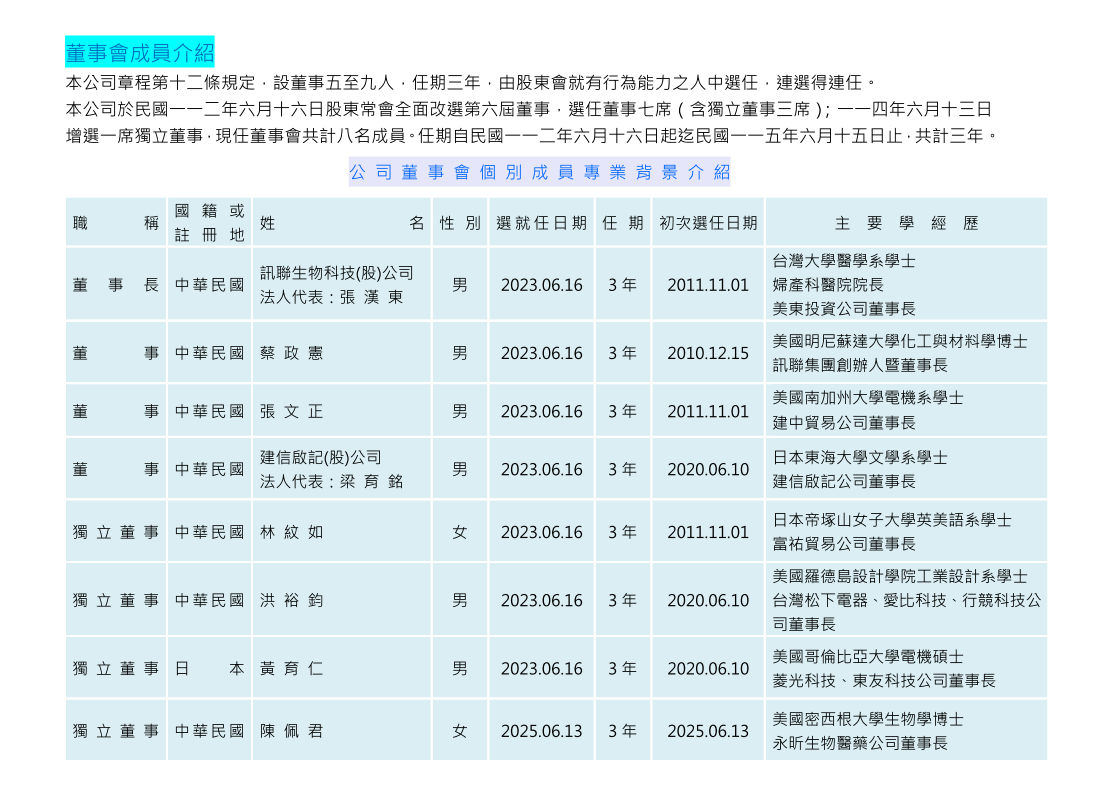Click the 主要學經歷 column header
The width and height of the screenshot is (1118, 798).
pyautogui.click(x=906, y=223)
